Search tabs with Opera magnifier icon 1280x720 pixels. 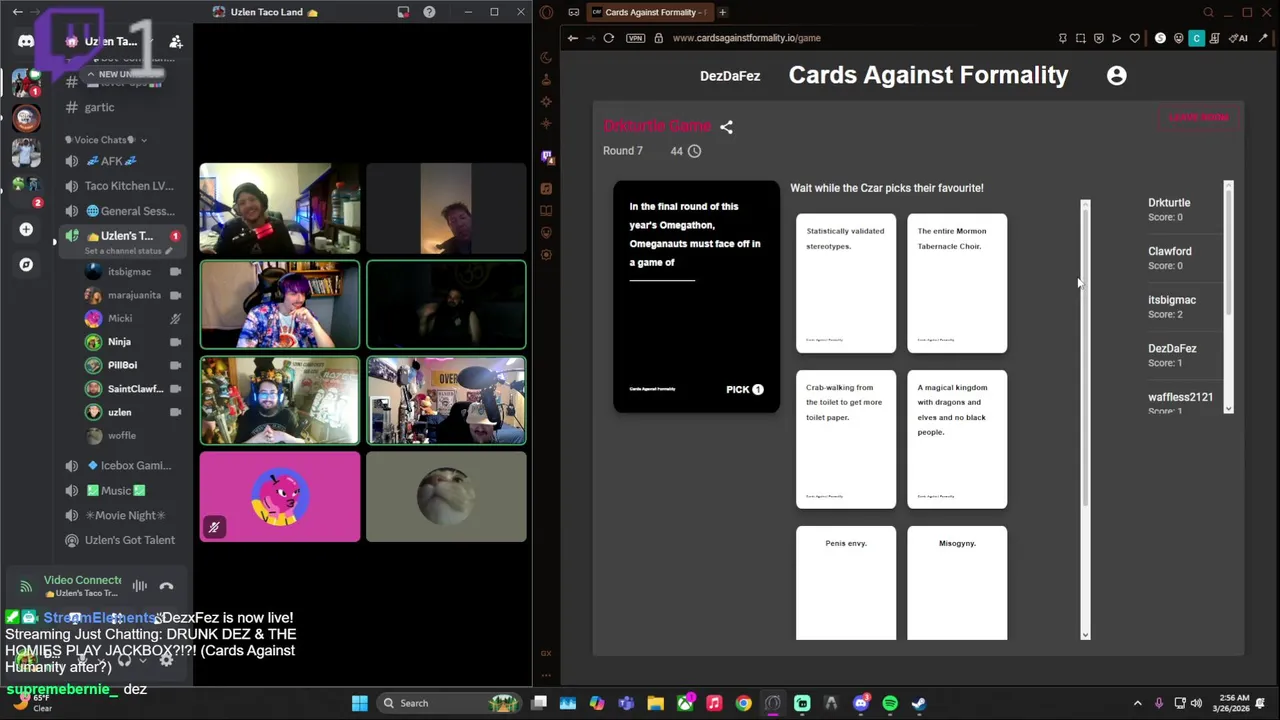(1208, 12)
